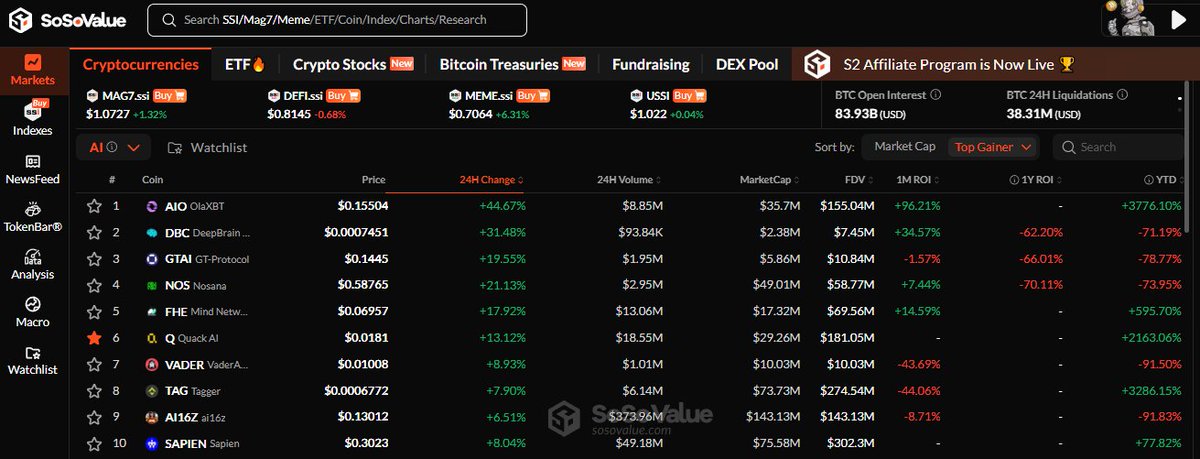Click the GTAI GT-Protocol coin icon
Viewport: 1200px width, 459px height.
click(x=152, y=258)
